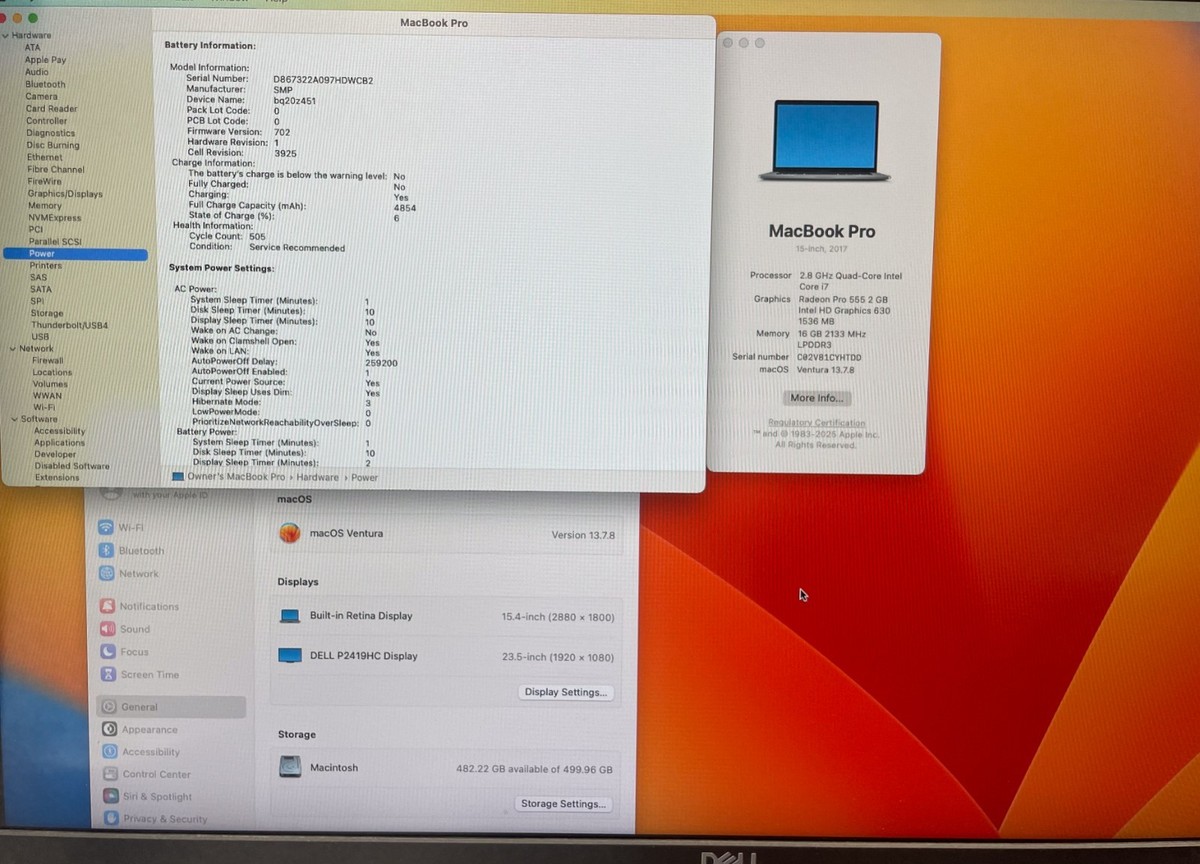Select Extensions under Software in System Information
This screenshot has height=864, width=1200.
[57, 477]
